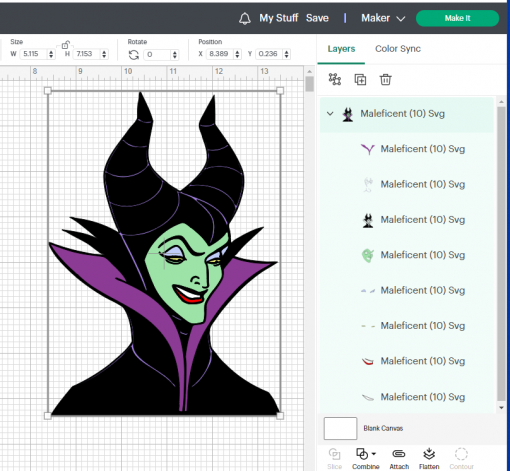Click the Rotate icon
Image resolution: width=510 pixels, height=471 pixels.
[x=134, y=55]
